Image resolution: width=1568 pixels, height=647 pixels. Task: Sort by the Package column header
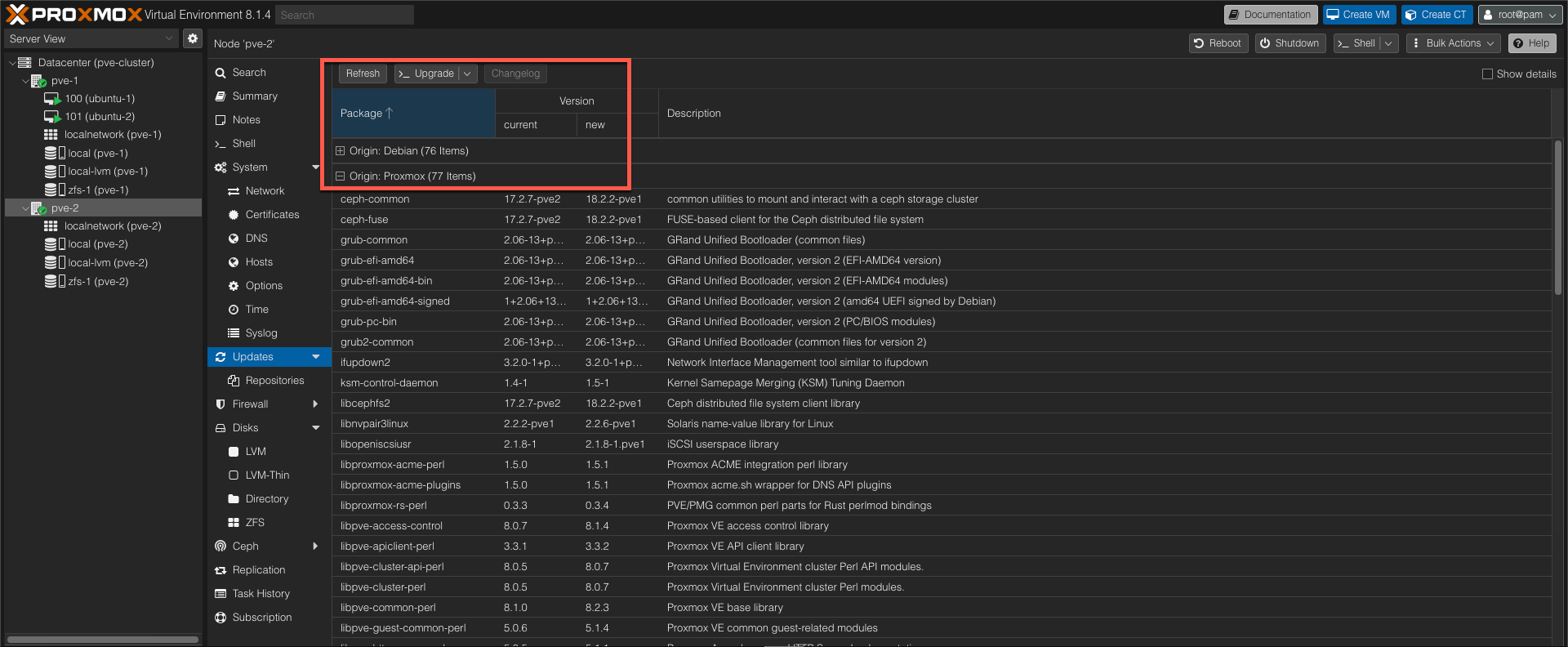[x=413, y=114]
